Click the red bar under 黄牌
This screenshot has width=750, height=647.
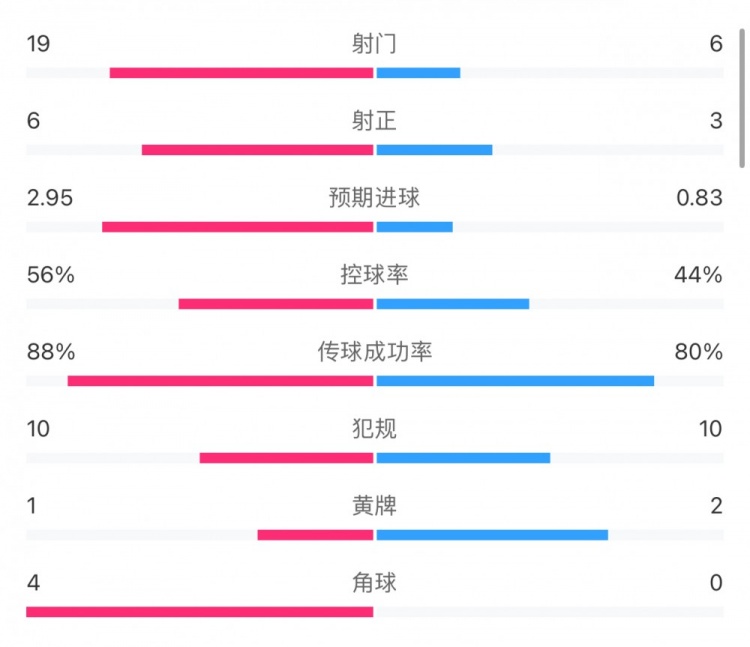point(315,535)
